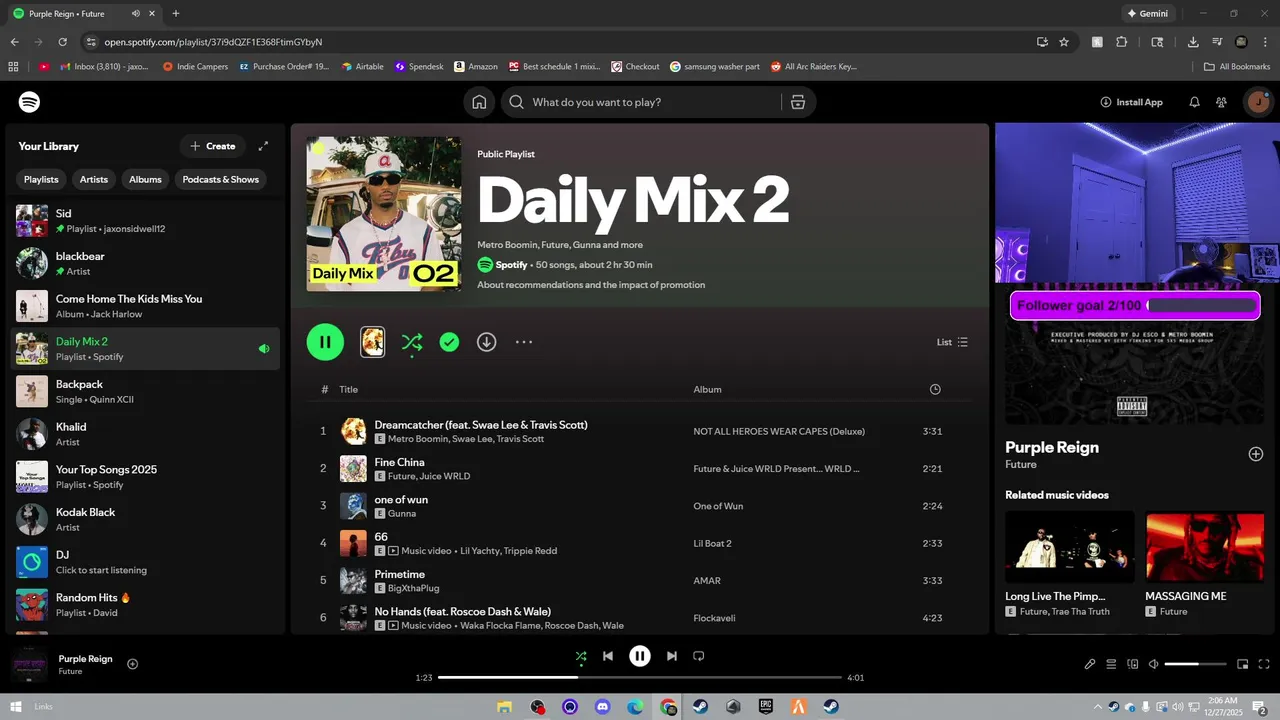Viewport: 1280px width, 720px height.
Task: Open the blackbear artist entry
Action: [x=145, y=263]
